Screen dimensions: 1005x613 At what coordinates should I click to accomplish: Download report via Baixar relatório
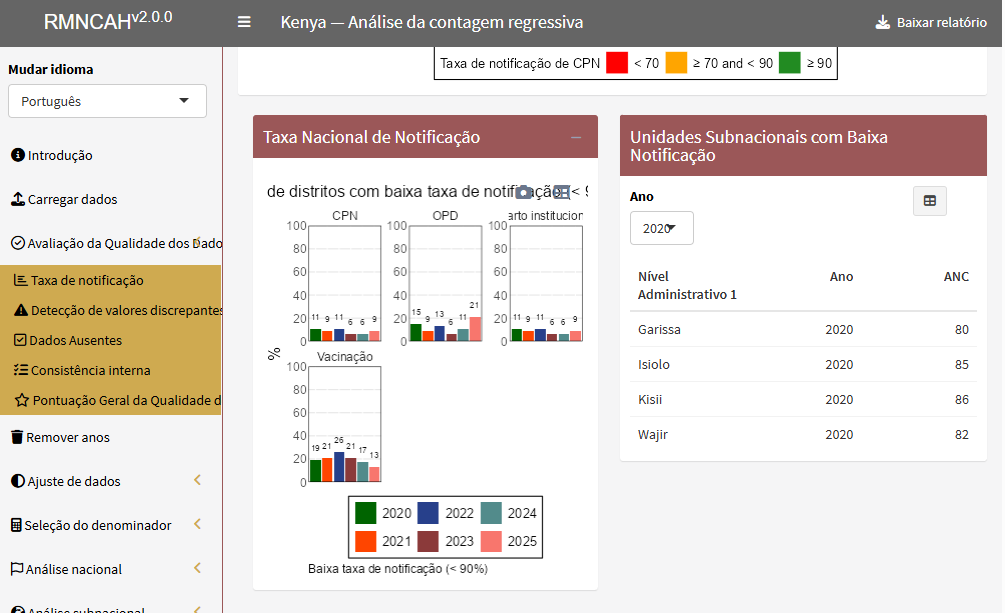point(931,22)
